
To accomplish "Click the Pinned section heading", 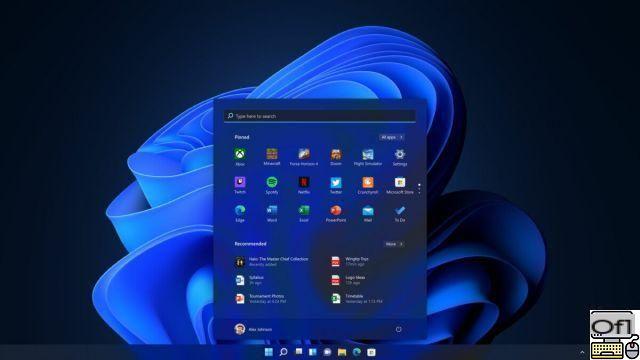I will [x=242, y=137].
